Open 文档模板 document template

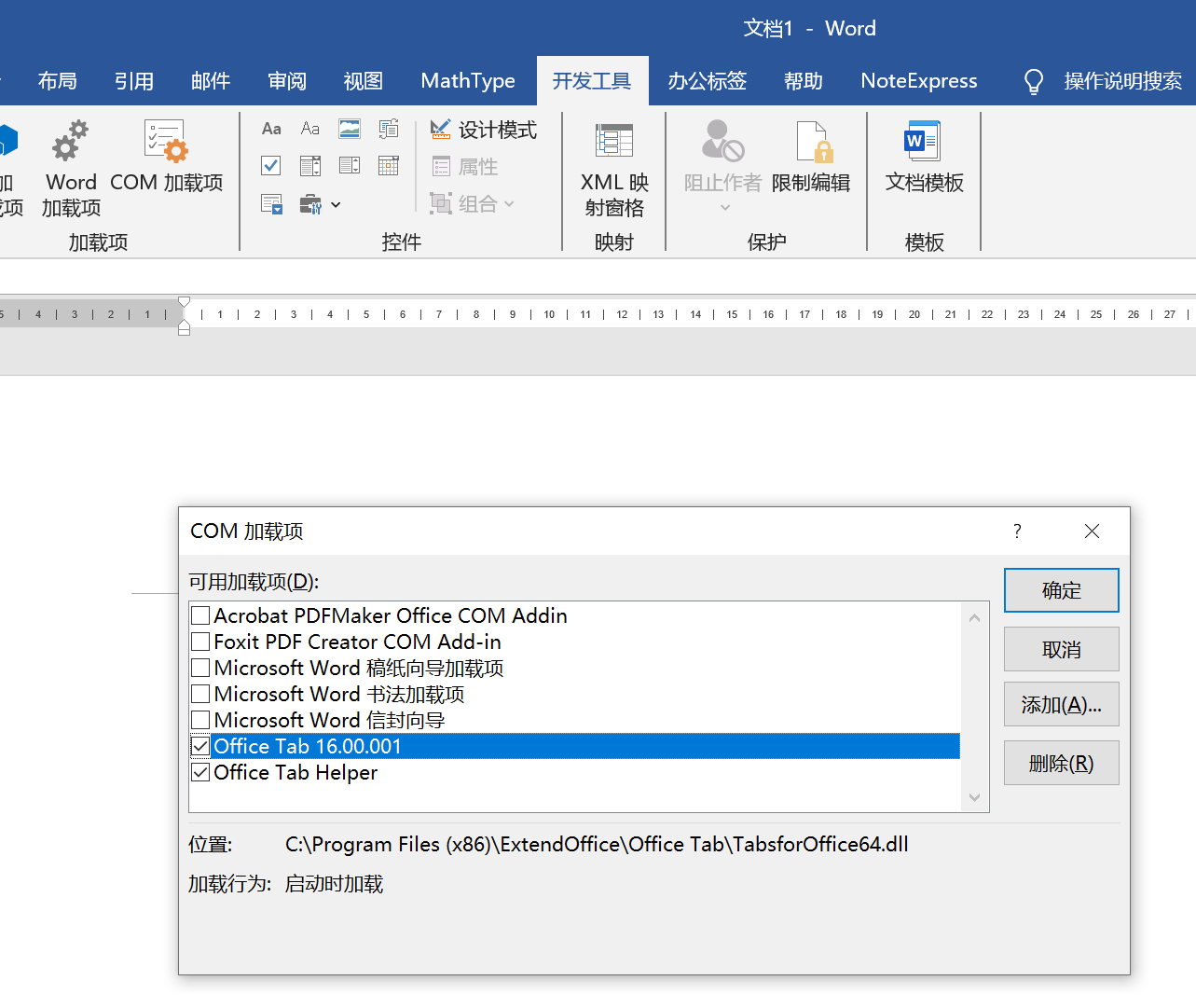click(924, 157)
